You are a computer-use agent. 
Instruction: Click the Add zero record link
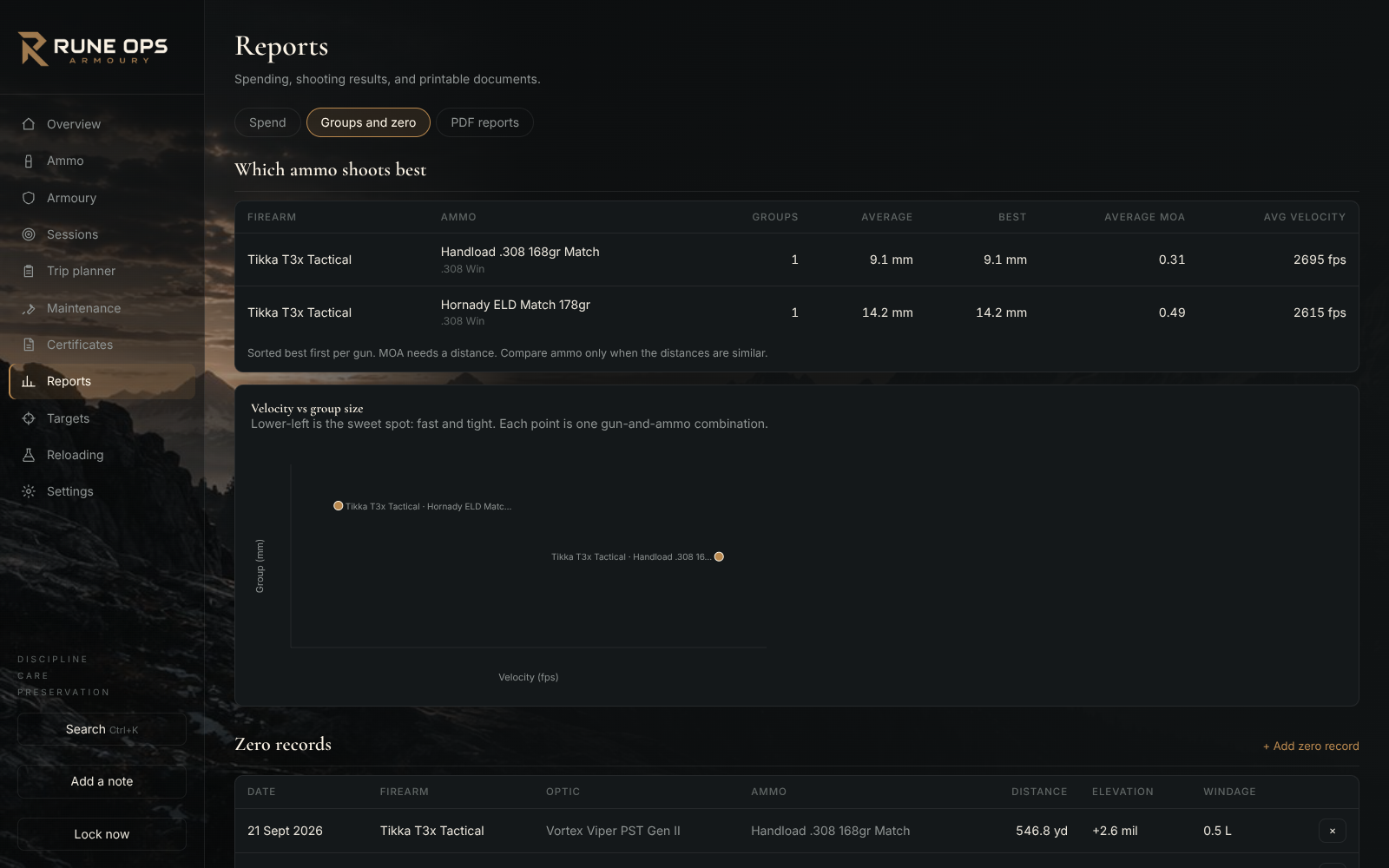[1311, 746]
